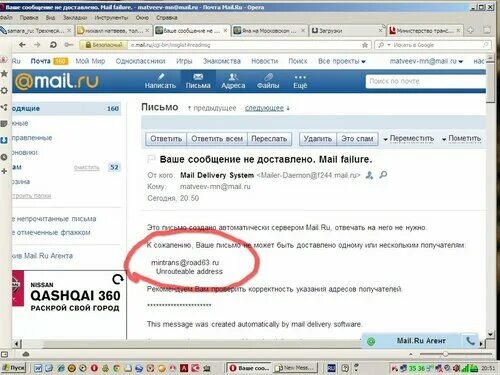Open the Opera widgets gear panel
This screenshot has height=375, width=500.
pyautogui.click(x=4, y=90)
